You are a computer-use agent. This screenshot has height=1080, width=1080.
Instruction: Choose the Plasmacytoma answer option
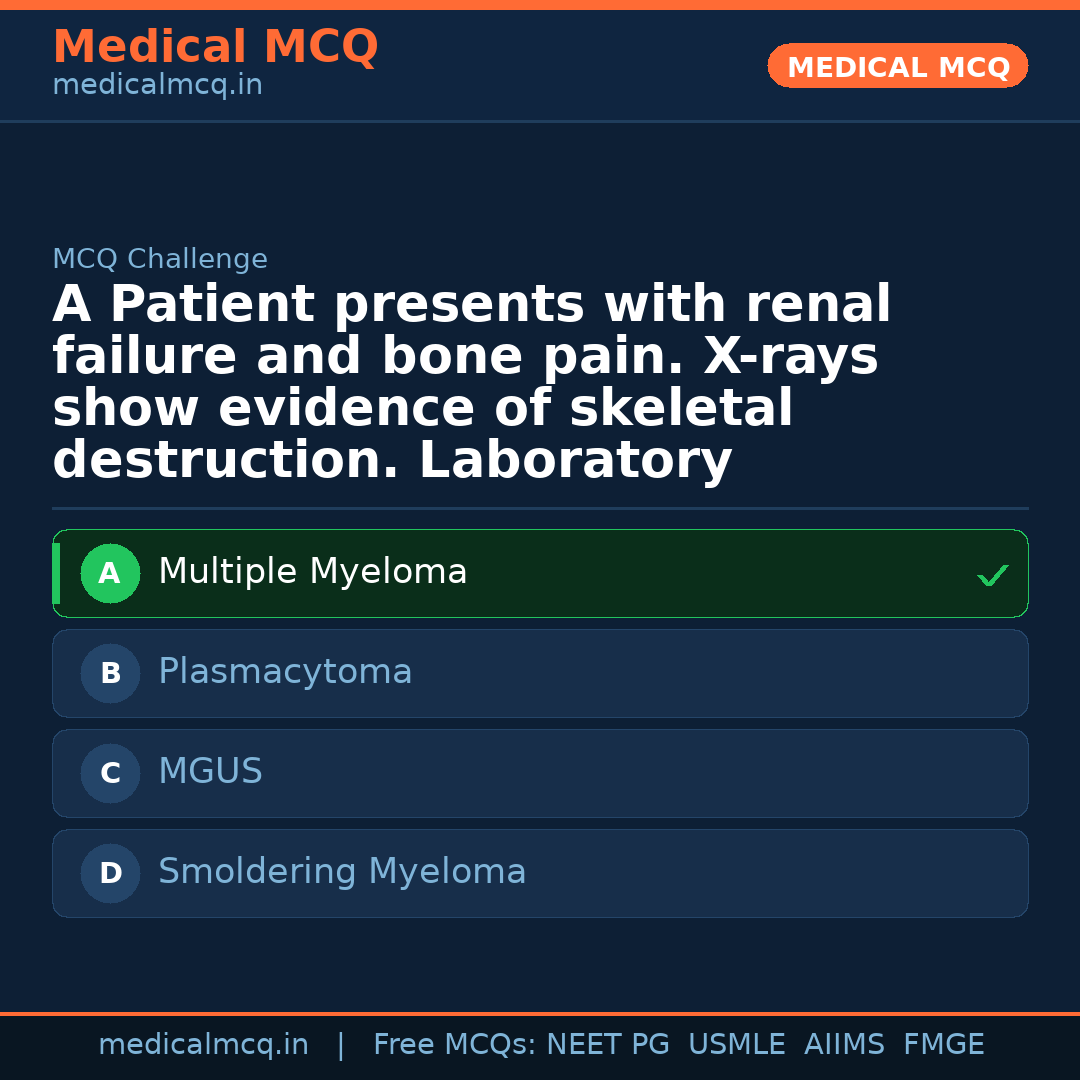[285, 672]
